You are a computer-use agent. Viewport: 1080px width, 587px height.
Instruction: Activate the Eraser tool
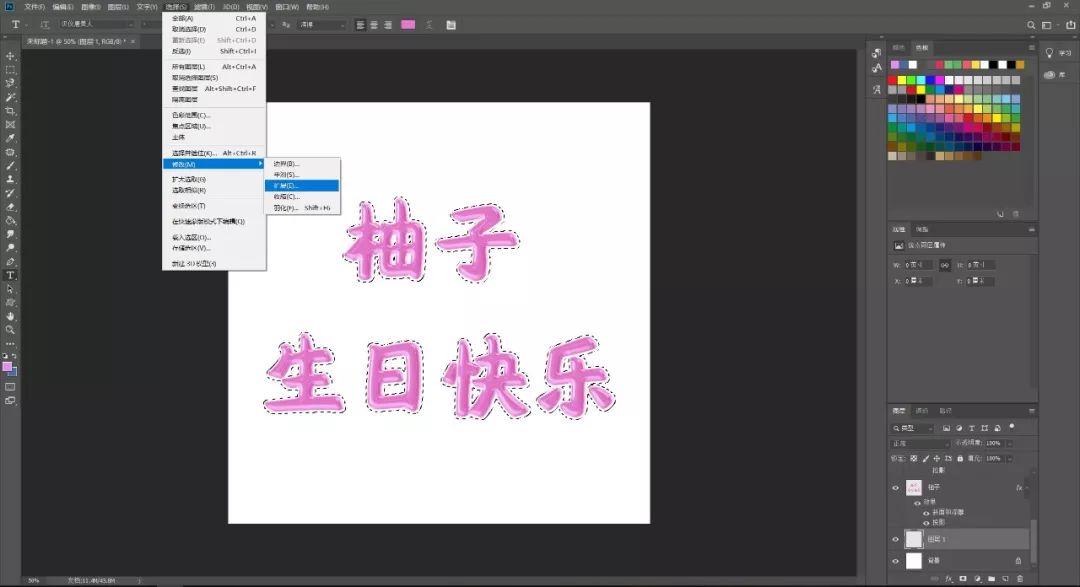coord(11,206)
